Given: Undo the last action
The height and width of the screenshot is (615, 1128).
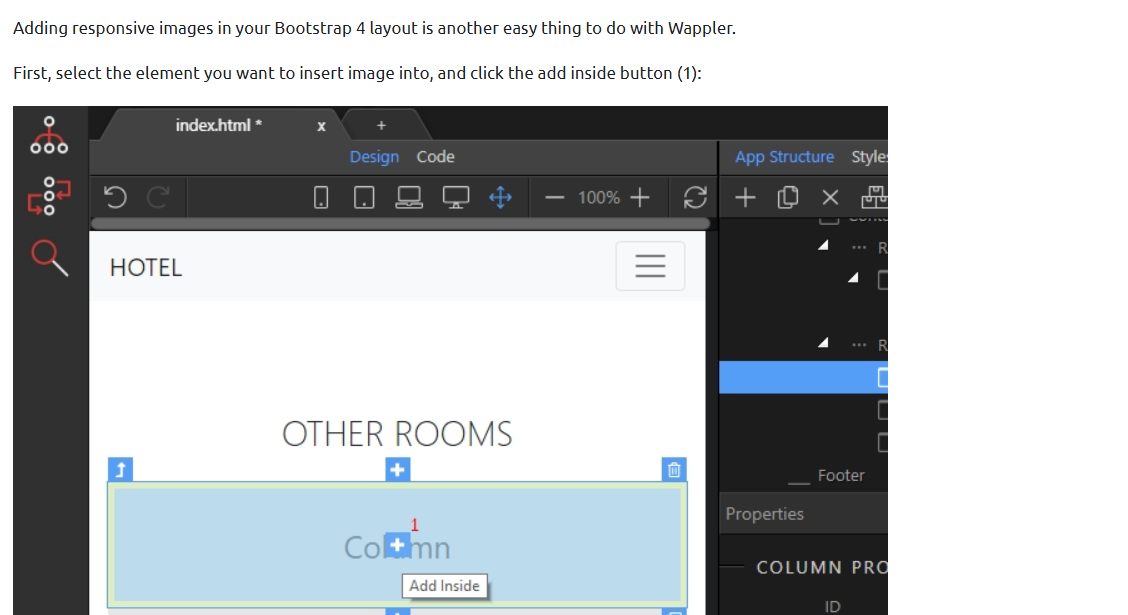Looking at the screenshot, I should click(x=116, y=198).
